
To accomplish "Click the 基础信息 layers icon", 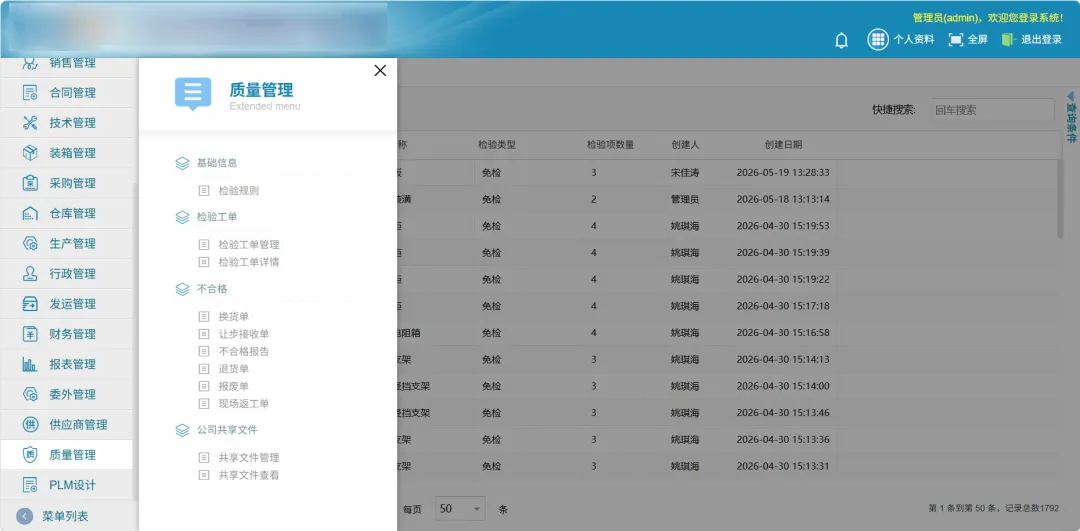I will (x=182, y=163).
